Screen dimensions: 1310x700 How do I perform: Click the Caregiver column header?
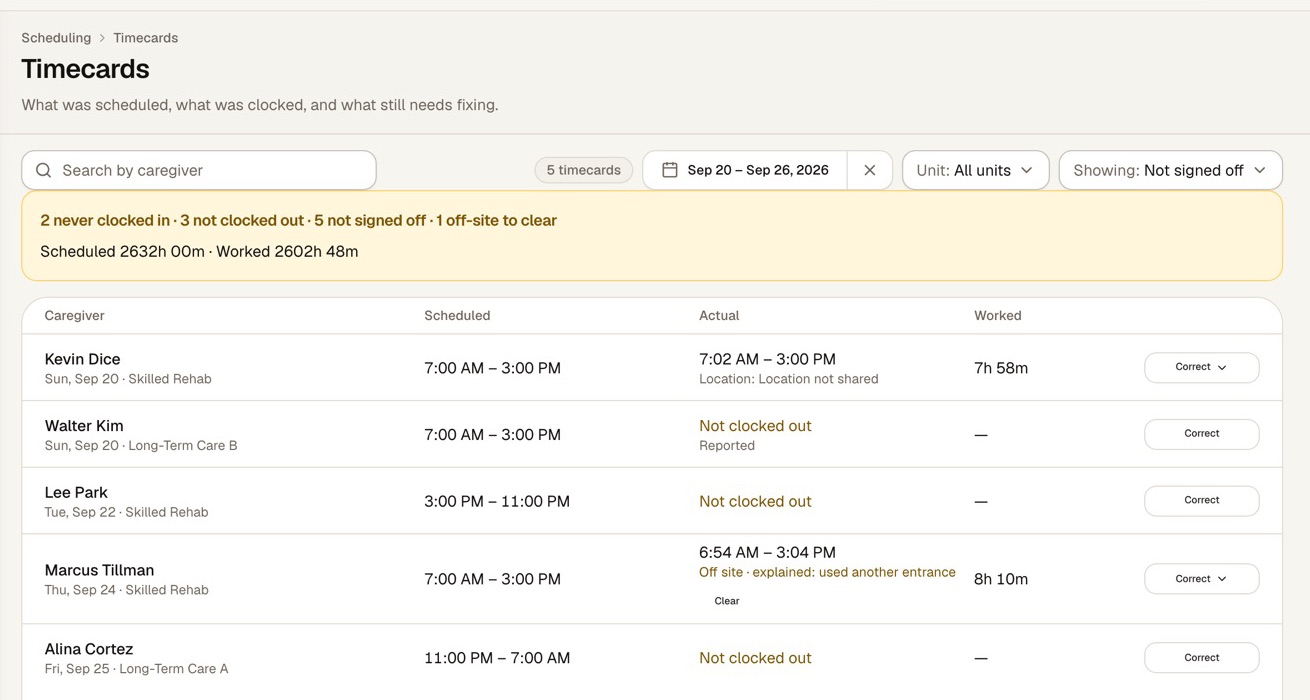pyautogui.click(x=74, y=315)
